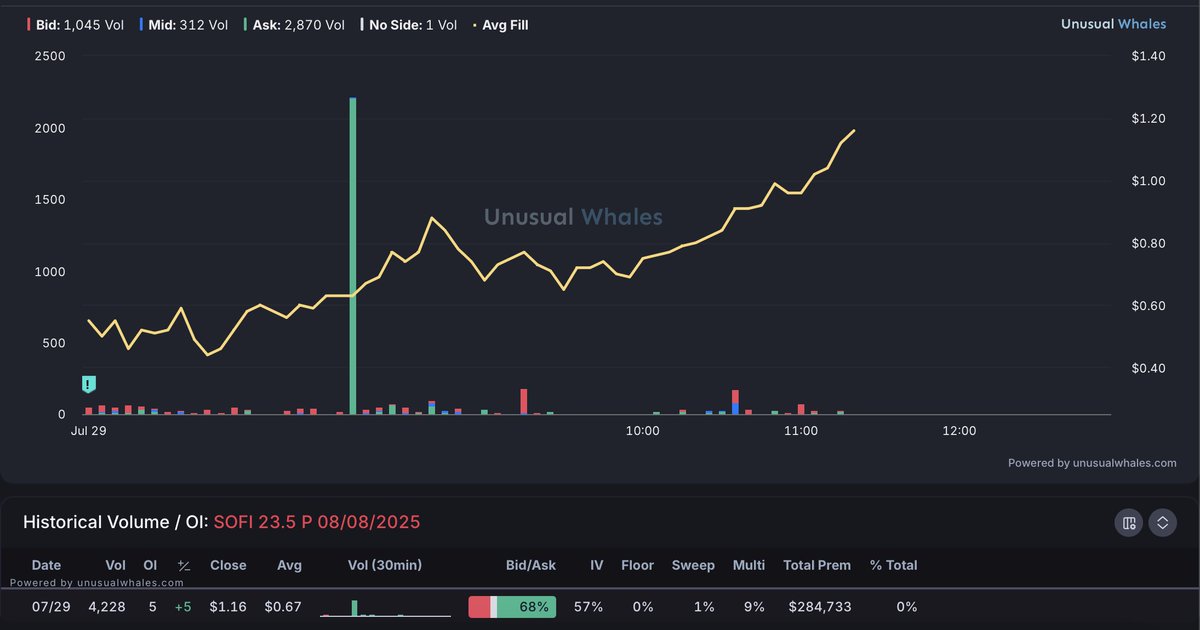Viewport: 1200px width, 630px height.
Task: Toggle the Avg Fill line legend
Action: coord(500,24)
